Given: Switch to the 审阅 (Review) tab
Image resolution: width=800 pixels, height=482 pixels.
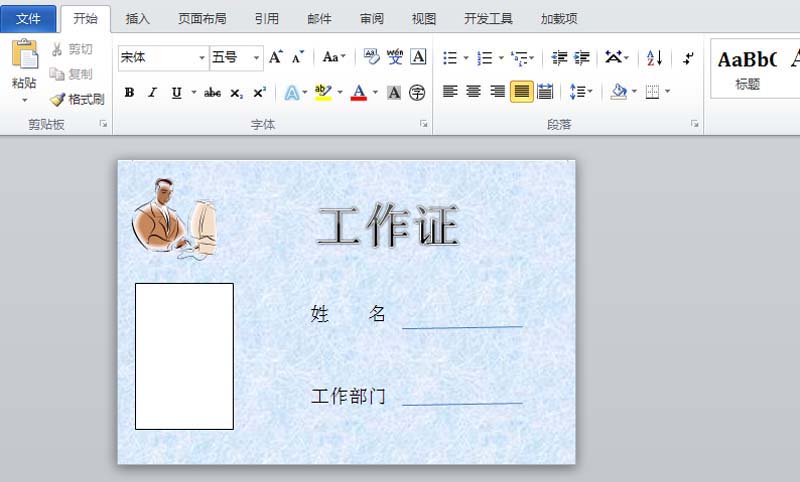Looking at the screenshot, I should [372, 19].
